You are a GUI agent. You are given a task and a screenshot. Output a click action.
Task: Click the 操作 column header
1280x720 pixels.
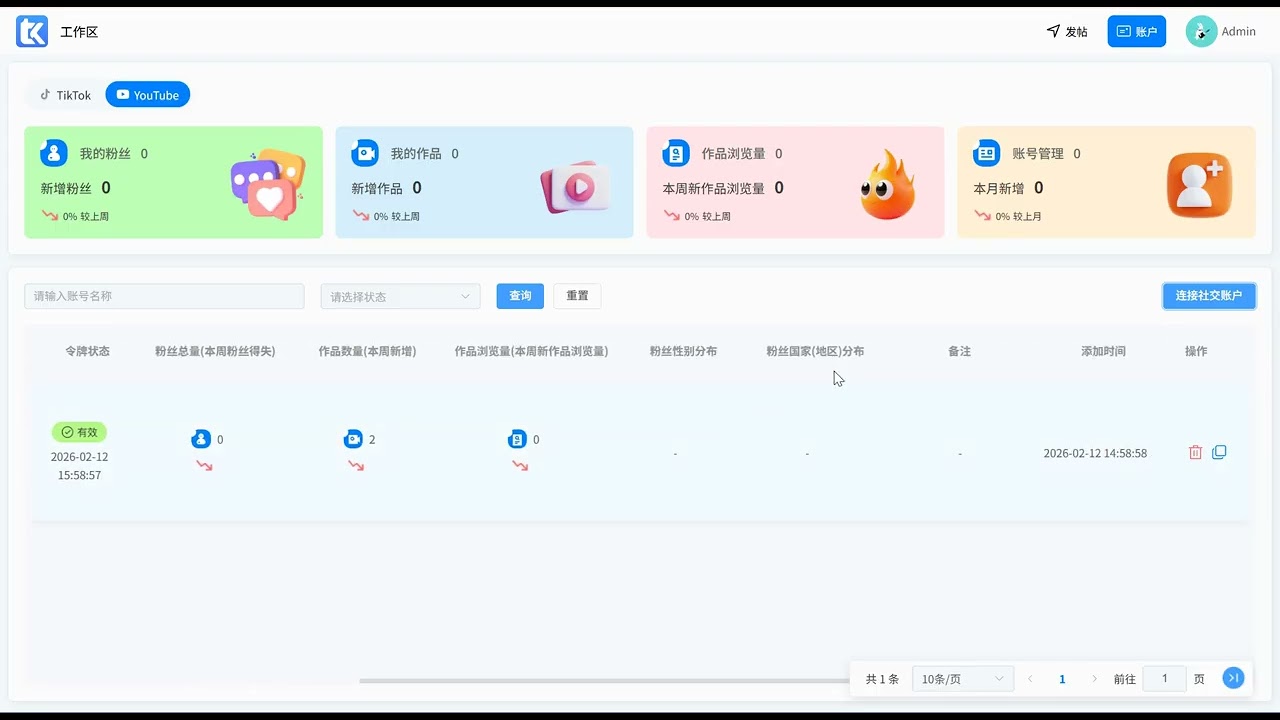click(1196, 351)
